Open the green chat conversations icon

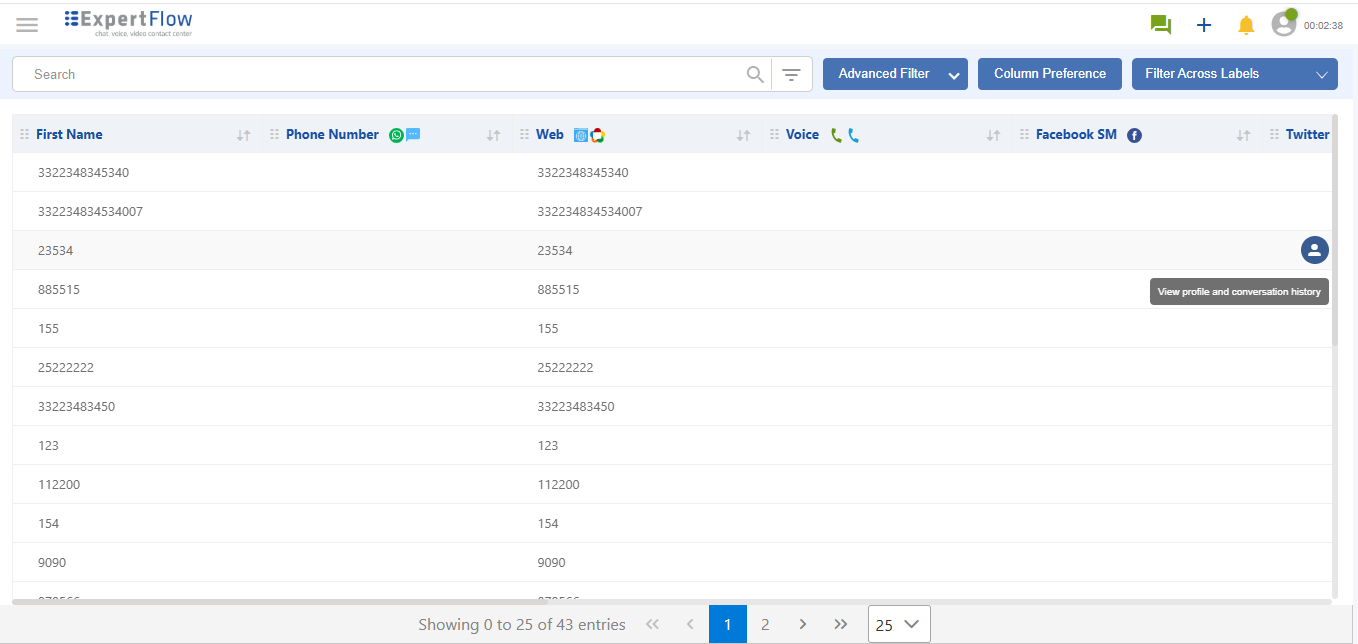point(1160,25)
